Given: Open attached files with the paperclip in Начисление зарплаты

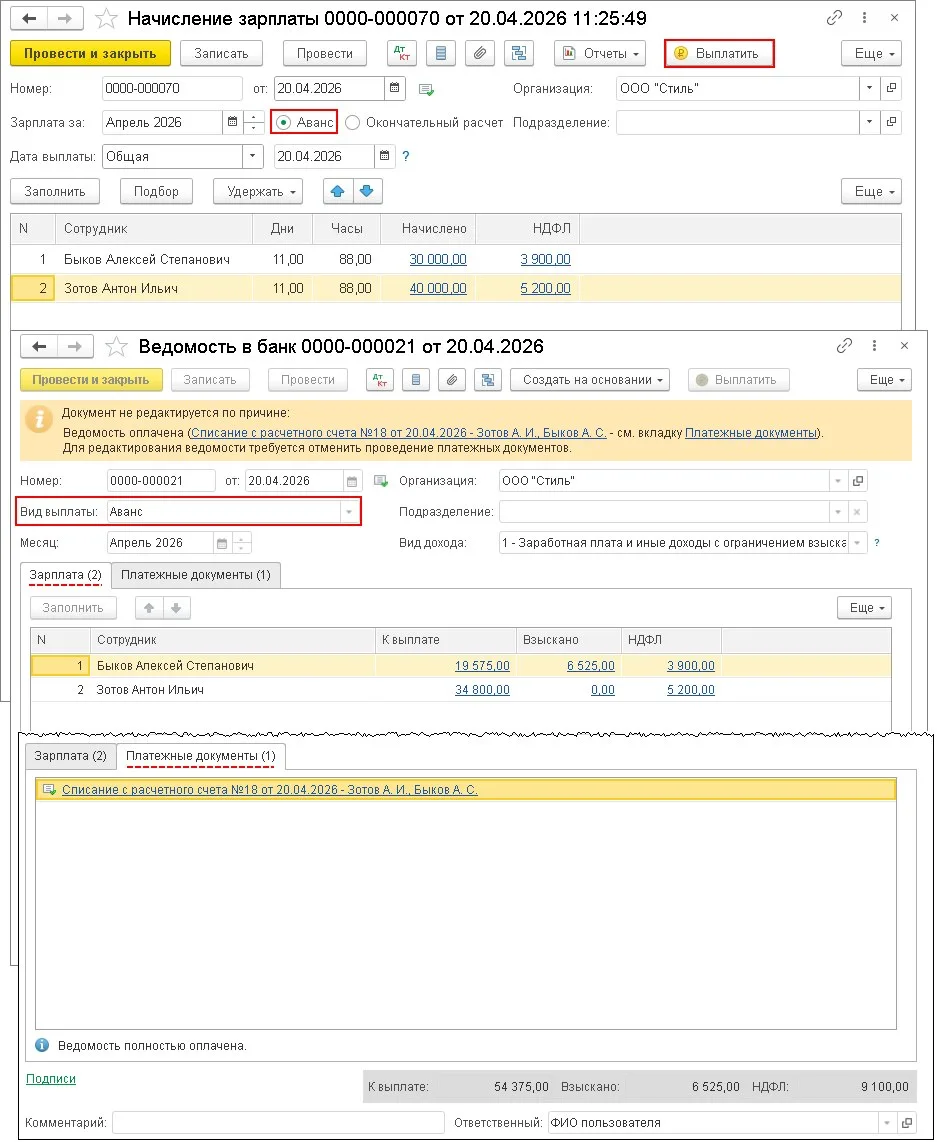Looking at the screenshot, I should point(479,53).
